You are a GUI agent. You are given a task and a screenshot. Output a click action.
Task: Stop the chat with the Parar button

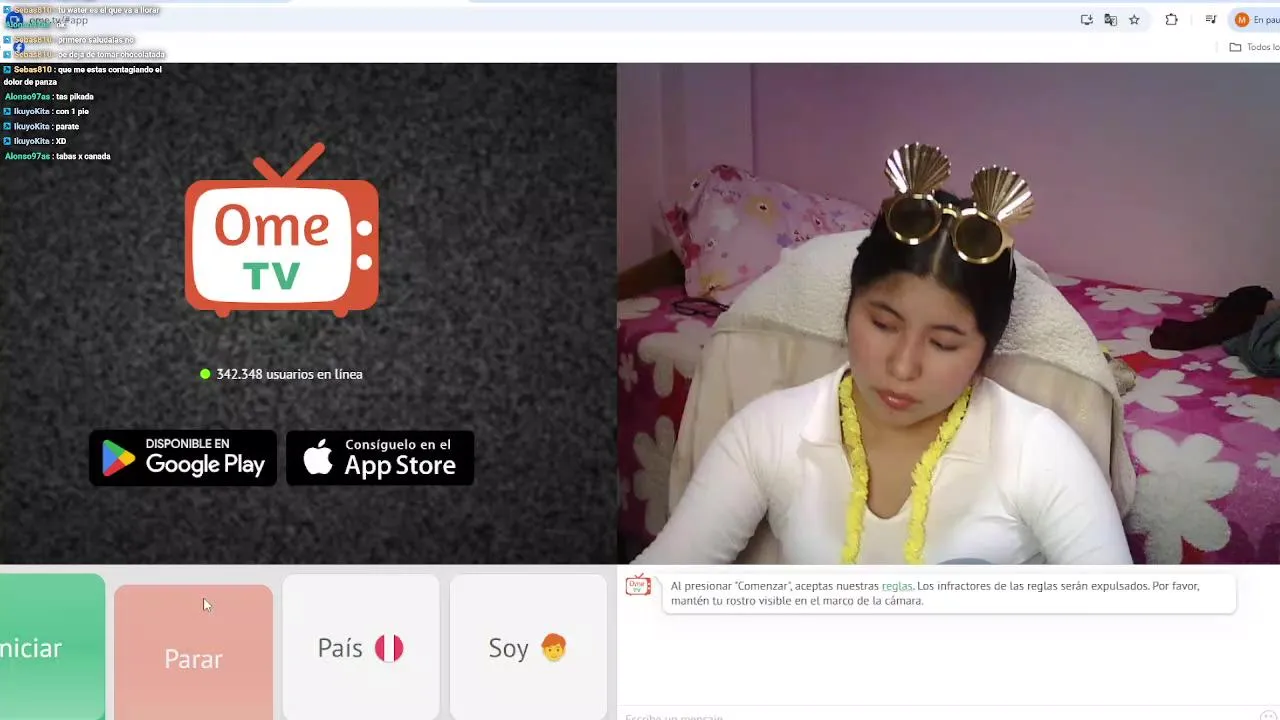coord(193,652)
